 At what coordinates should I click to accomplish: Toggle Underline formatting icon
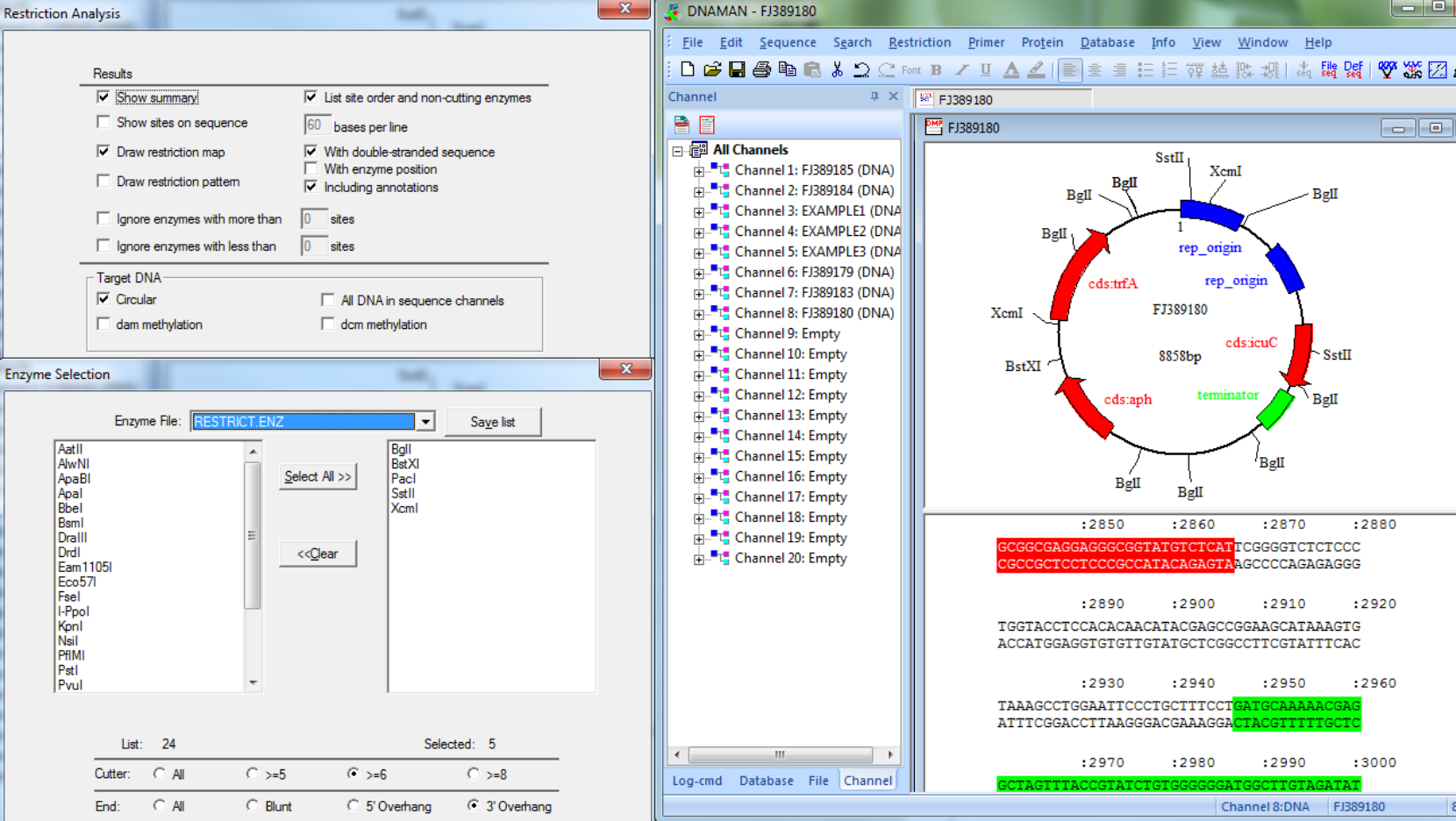click(986, 69)
